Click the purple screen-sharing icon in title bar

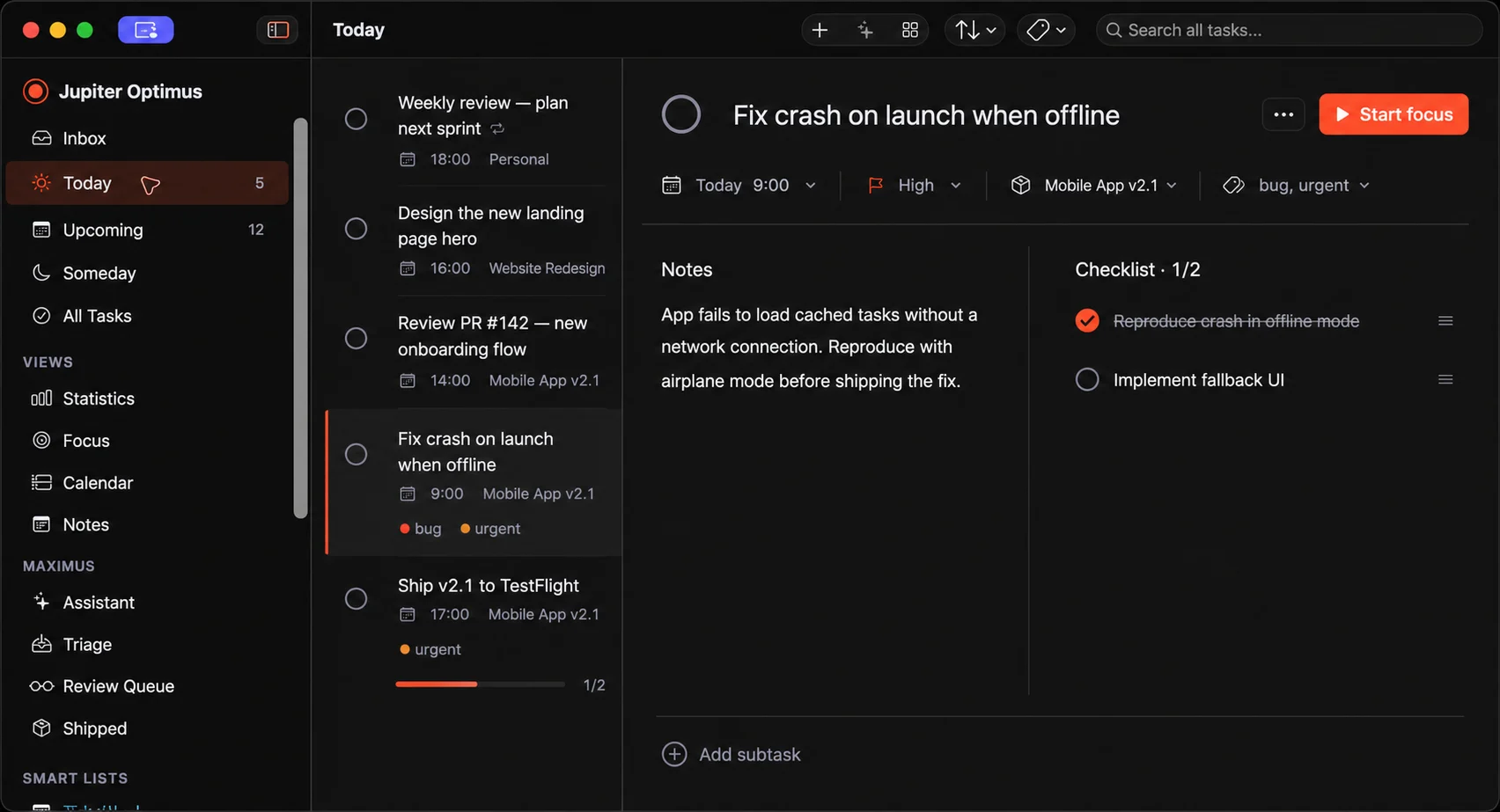point(145,30)
